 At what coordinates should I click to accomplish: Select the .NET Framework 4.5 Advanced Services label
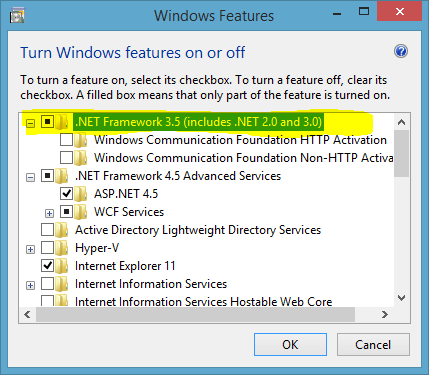(x=178, y=176)
